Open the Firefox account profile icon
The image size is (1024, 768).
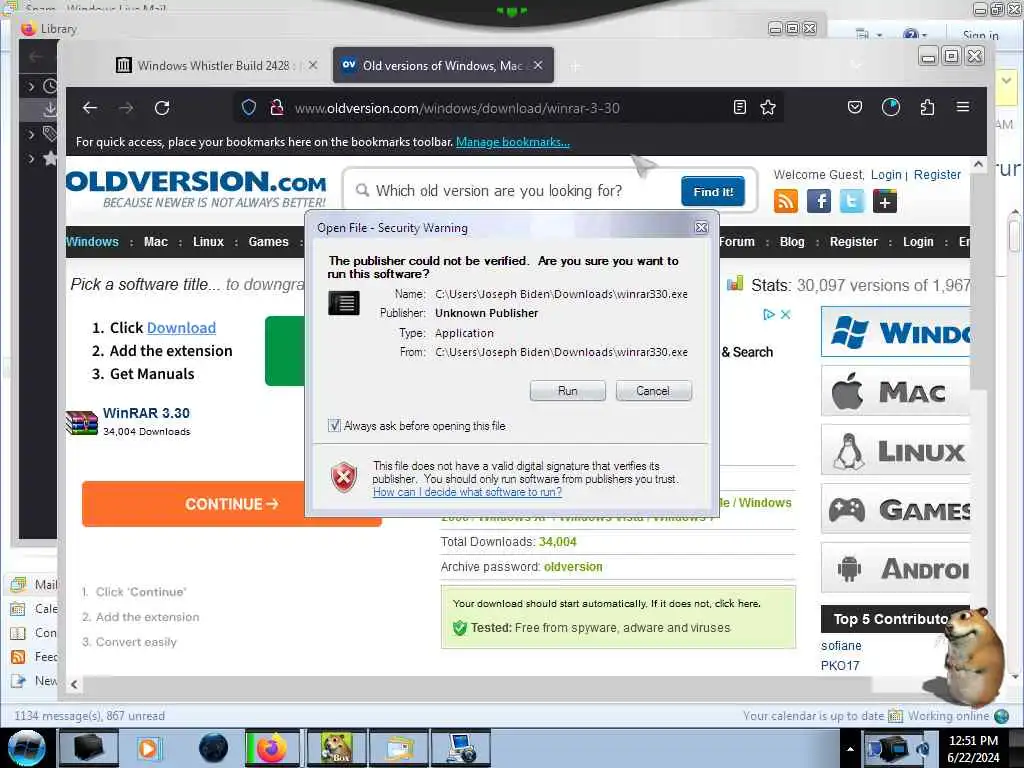pyautogui.click(x=891, y=107)
